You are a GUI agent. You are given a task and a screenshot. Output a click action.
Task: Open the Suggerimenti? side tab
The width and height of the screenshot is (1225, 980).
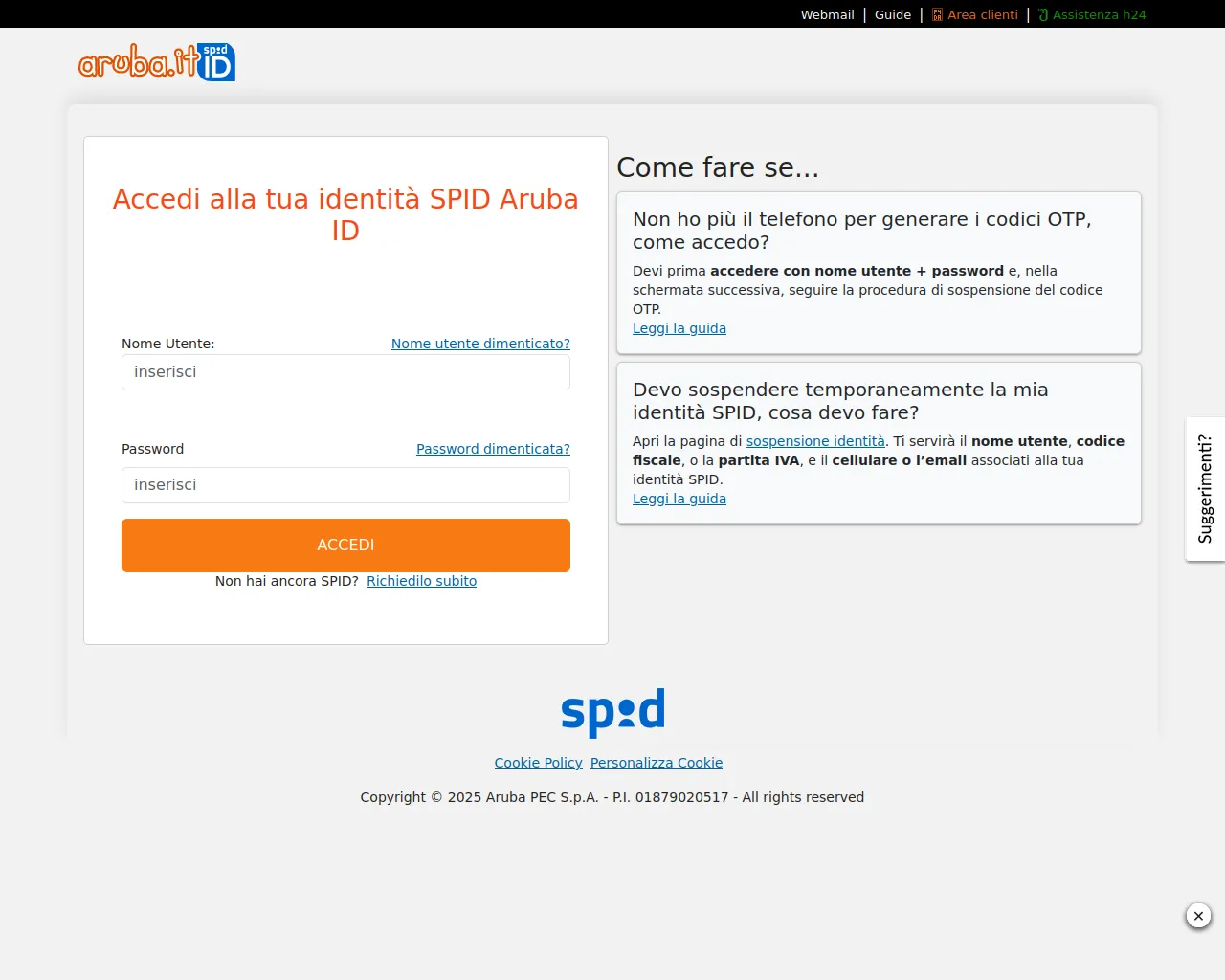1205,489
